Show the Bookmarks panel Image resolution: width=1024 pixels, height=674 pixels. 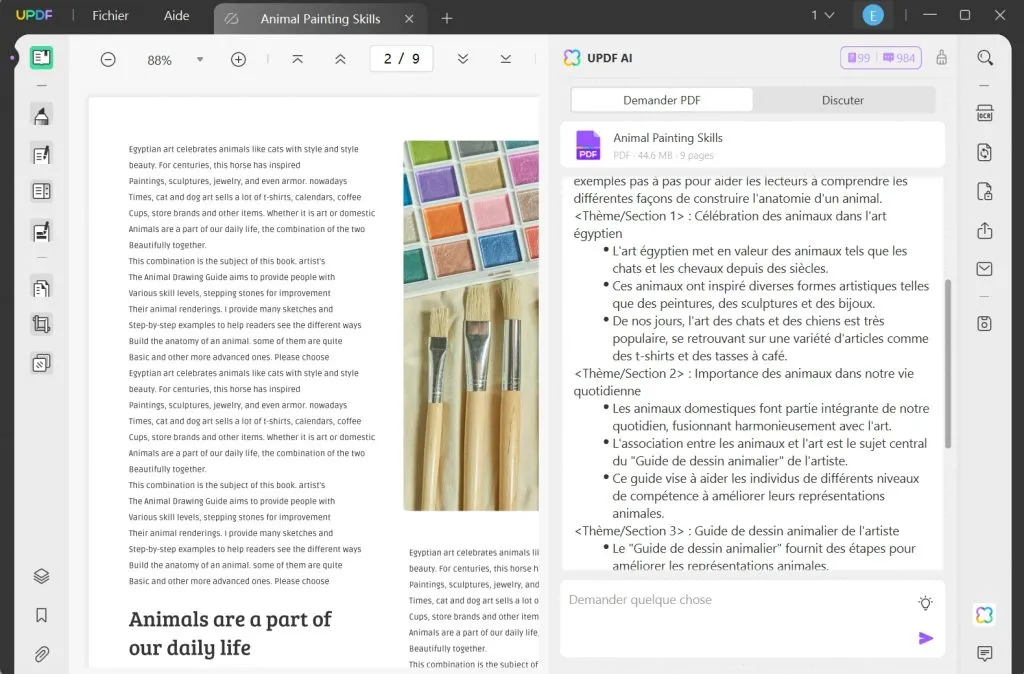click(x=41, y=615)
